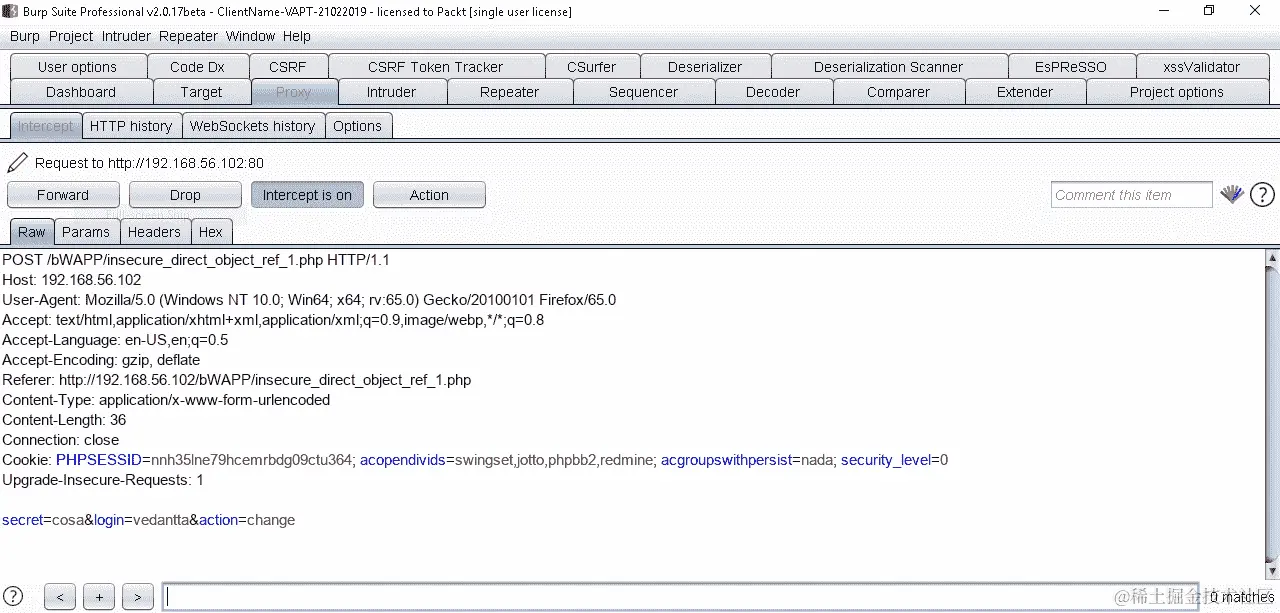1280x613 pixels.
Task: Click the '+' search options button
Action: point(99,597)
